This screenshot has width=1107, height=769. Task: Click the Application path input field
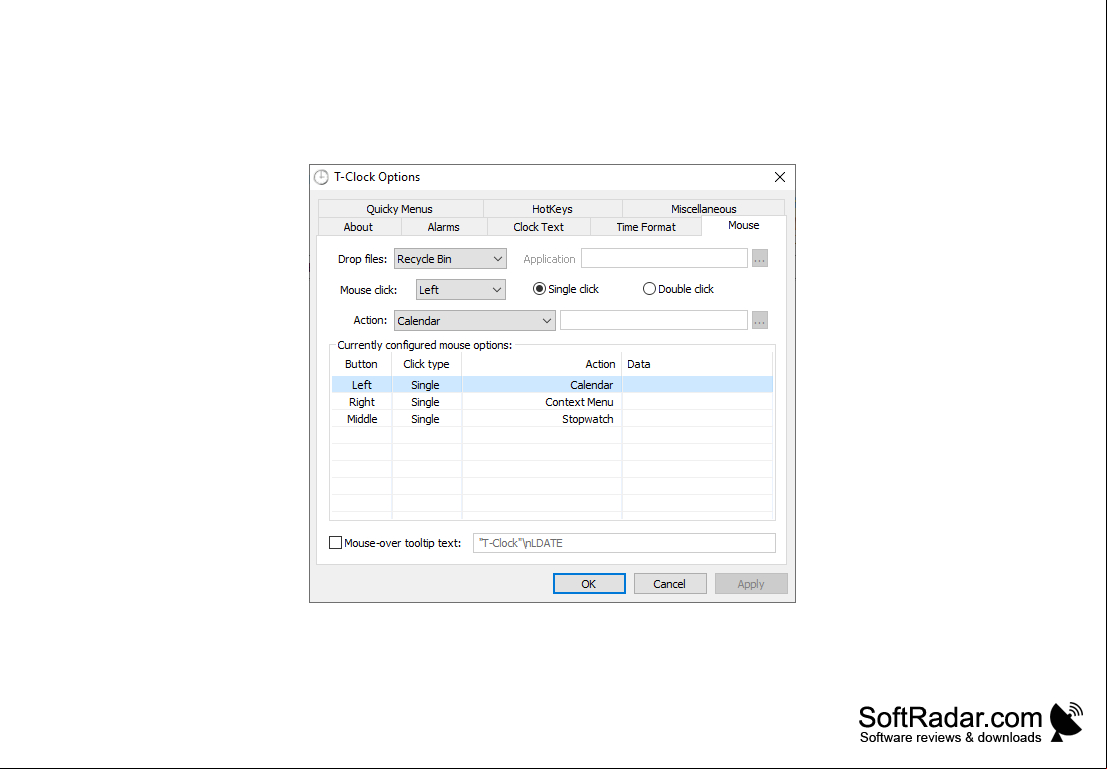point(664,258)
